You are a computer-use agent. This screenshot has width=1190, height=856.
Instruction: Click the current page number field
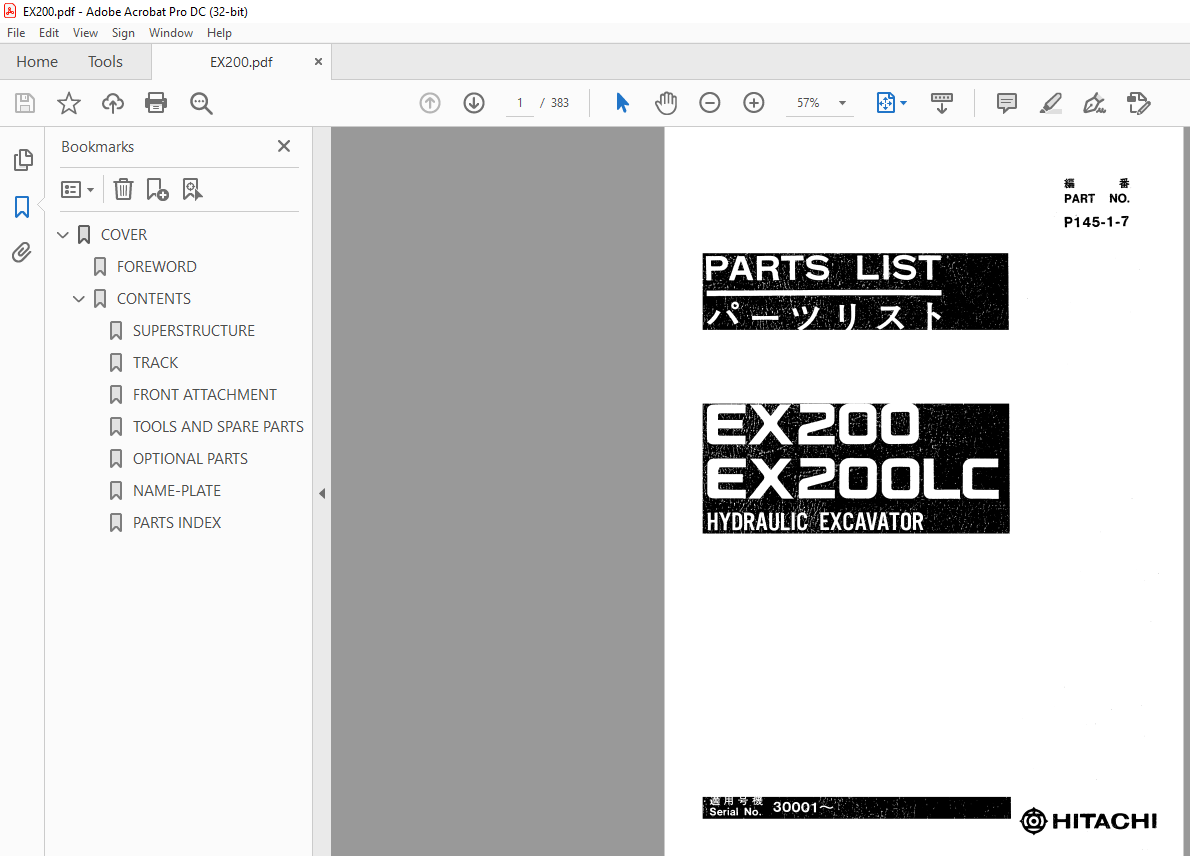point(520,102)
